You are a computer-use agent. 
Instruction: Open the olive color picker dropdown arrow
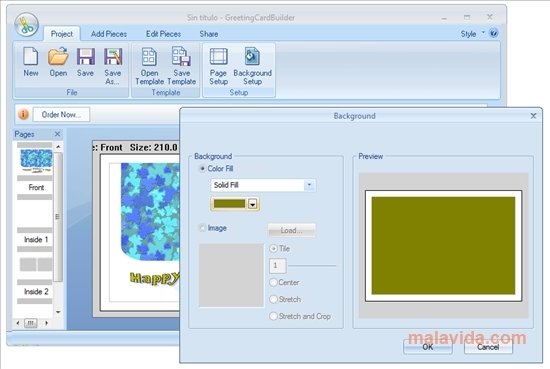coord(253,204)
